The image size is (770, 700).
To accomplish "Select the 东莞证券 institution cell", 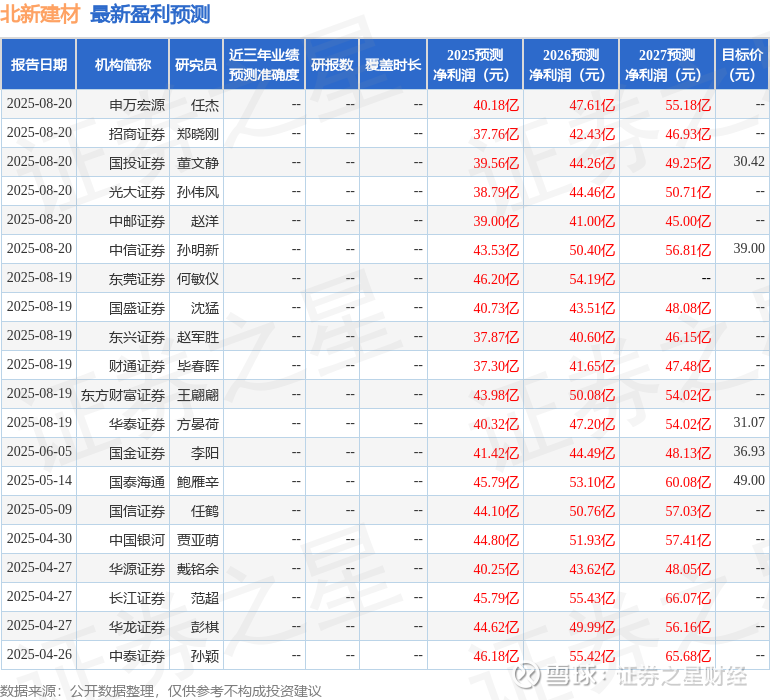I will [x=123, y=279].
